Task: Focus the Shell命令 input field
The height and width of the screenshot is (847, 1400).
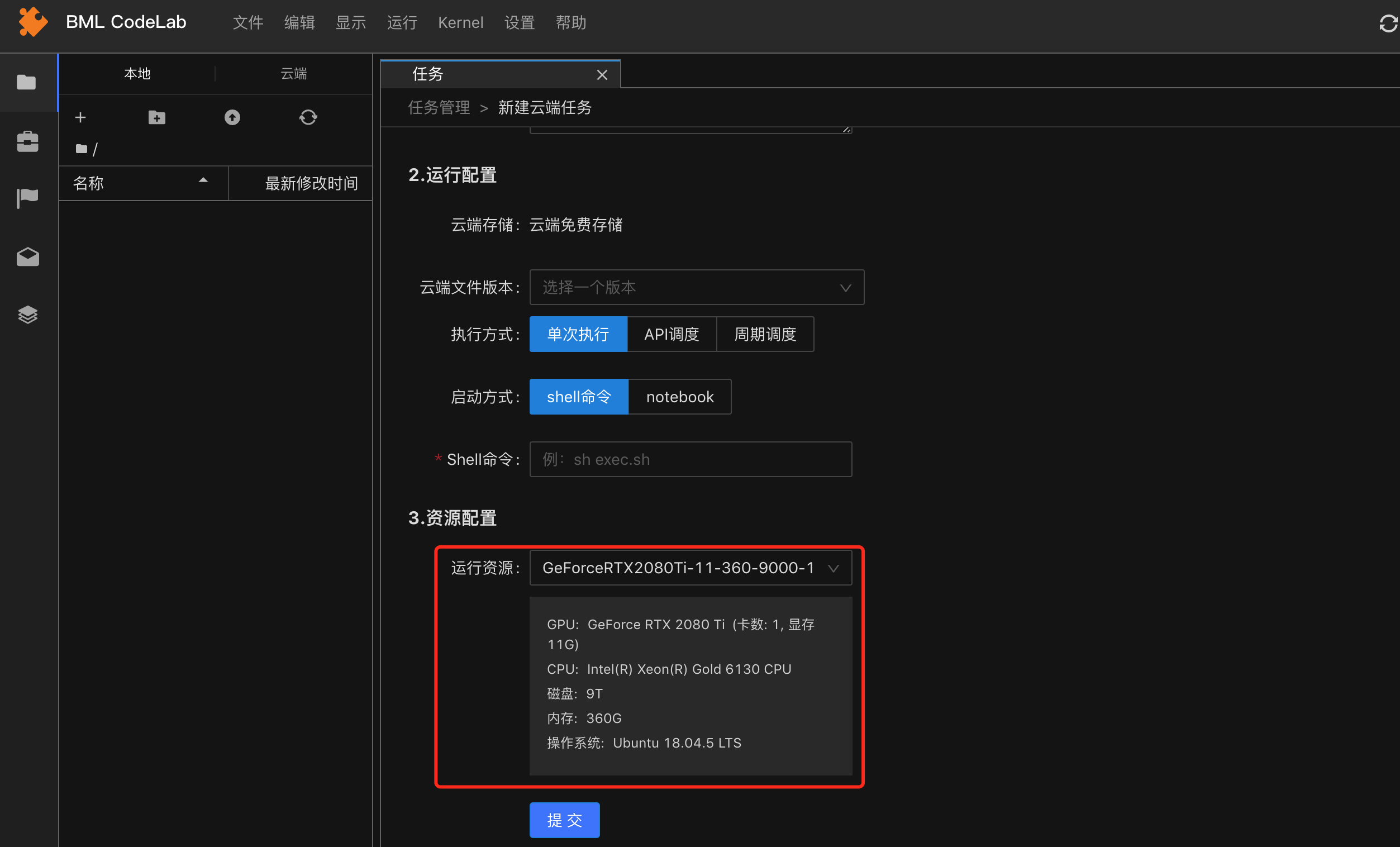Action: click(x=691, y=459)
